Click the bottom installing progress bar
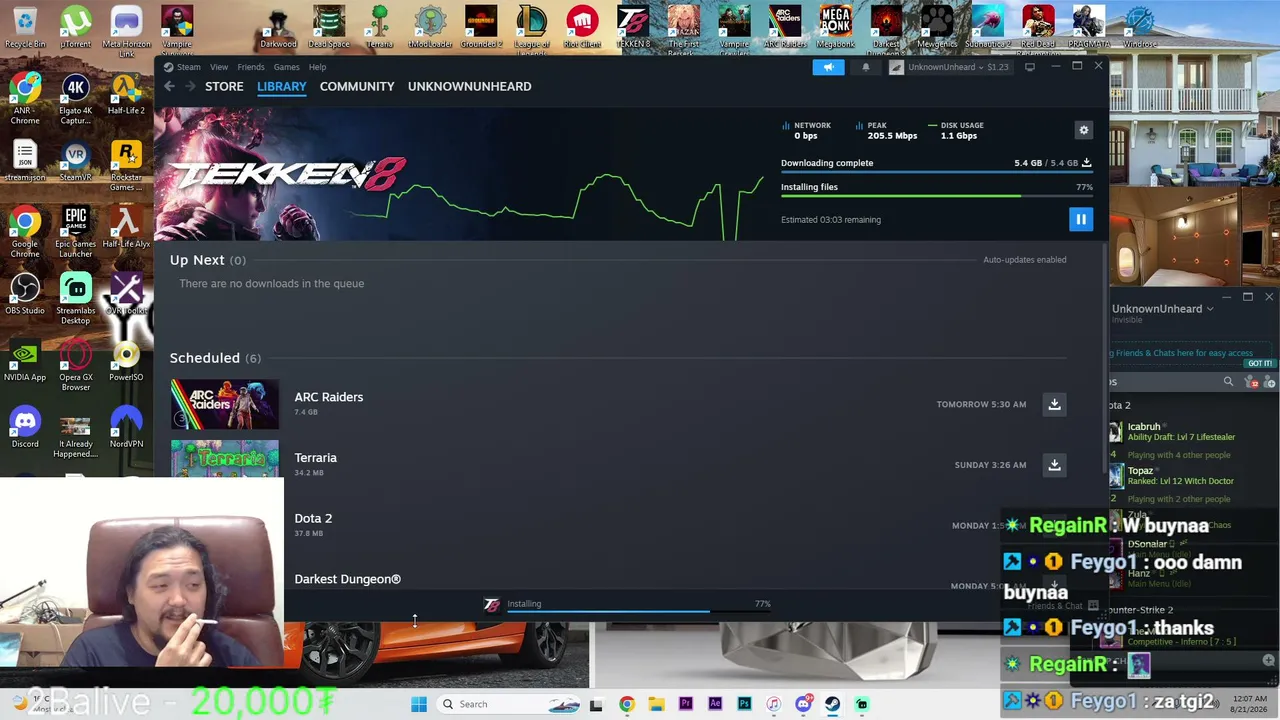Viewport: 1280px width, 720px height. 639,610
